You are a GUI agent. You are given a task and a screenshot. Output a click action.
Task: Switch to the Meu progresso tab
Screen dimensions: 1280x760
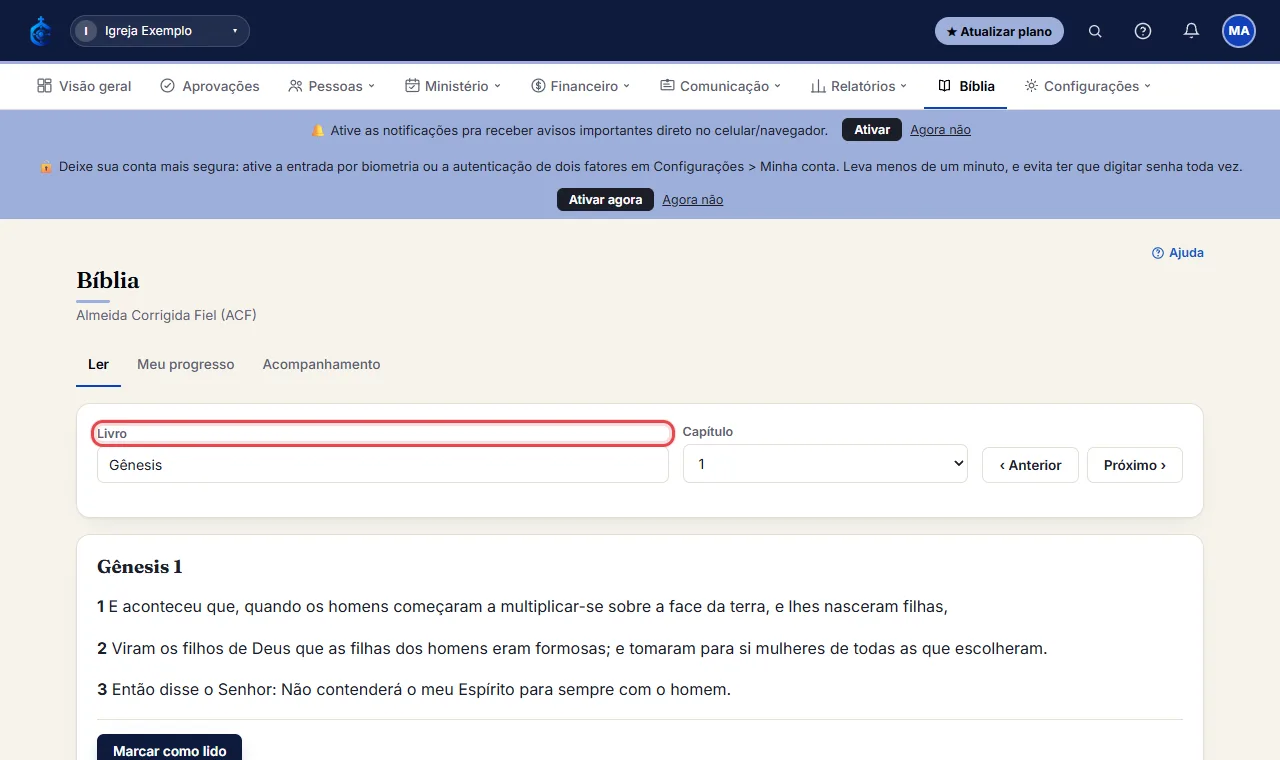click(x=186, y=364)
